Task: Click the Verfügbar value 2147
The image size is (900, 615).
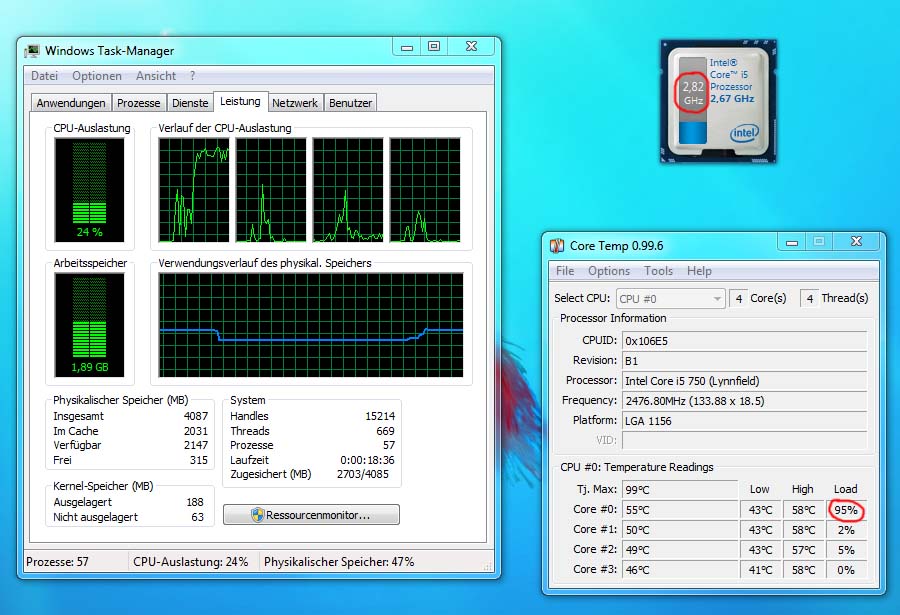Action: (196, 445)
